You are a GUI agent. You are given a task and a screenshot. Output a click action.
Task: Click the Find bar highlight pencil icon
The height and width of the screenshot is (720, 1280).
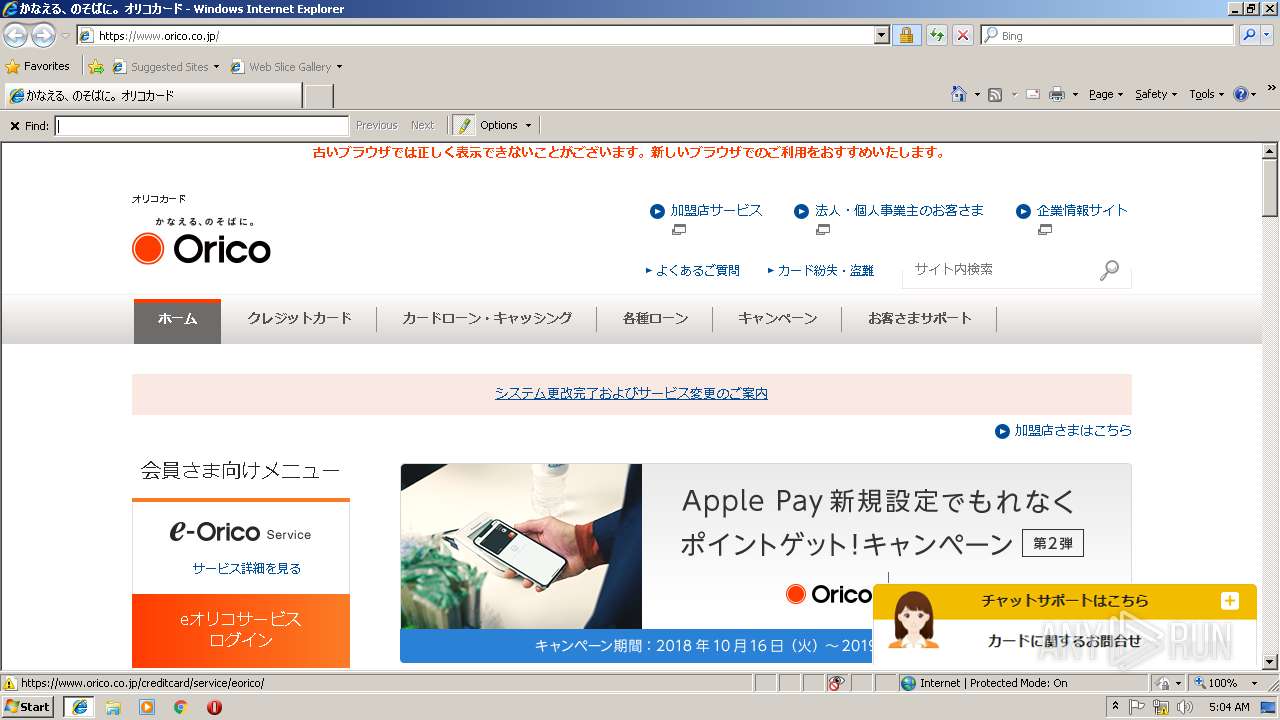click(x=464, y=125)
